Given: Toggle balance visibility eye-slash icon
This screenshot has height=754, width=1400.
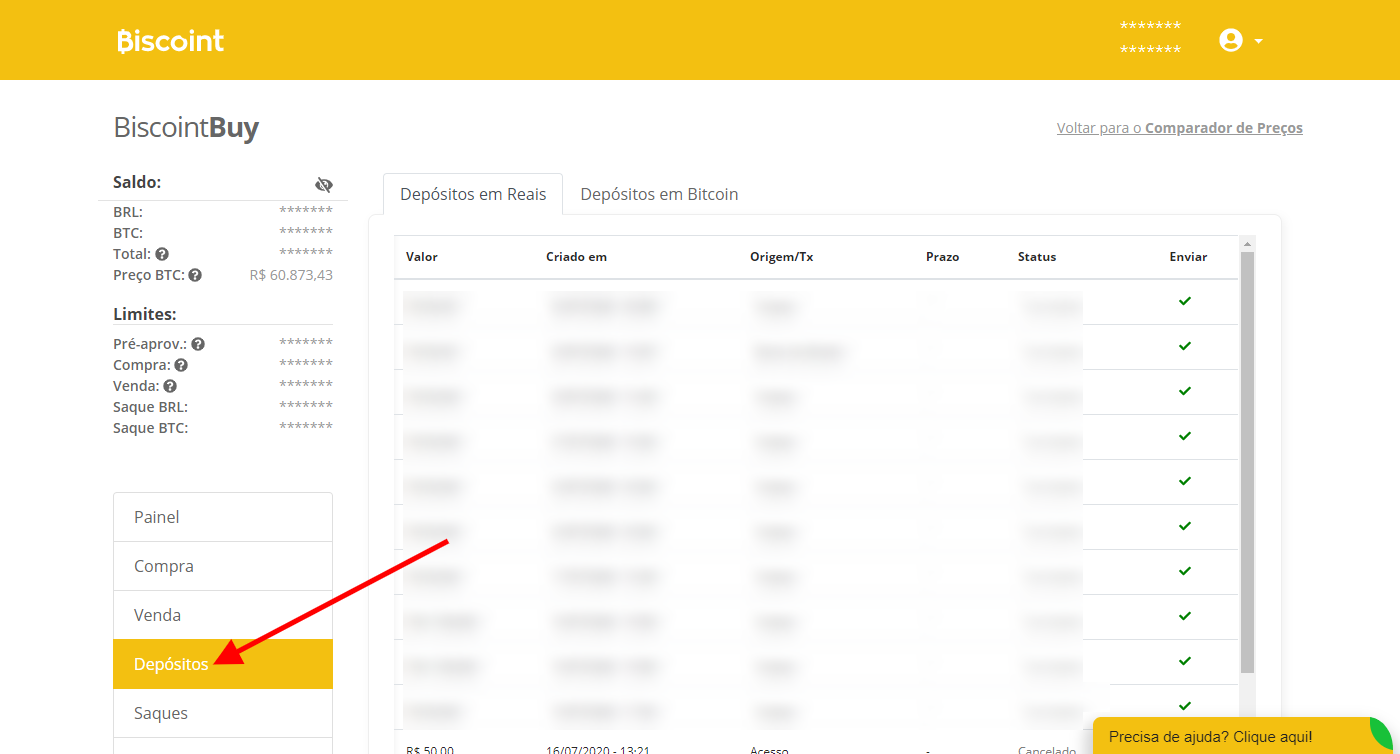Looking at the screenshot, I should click(324, 184).
